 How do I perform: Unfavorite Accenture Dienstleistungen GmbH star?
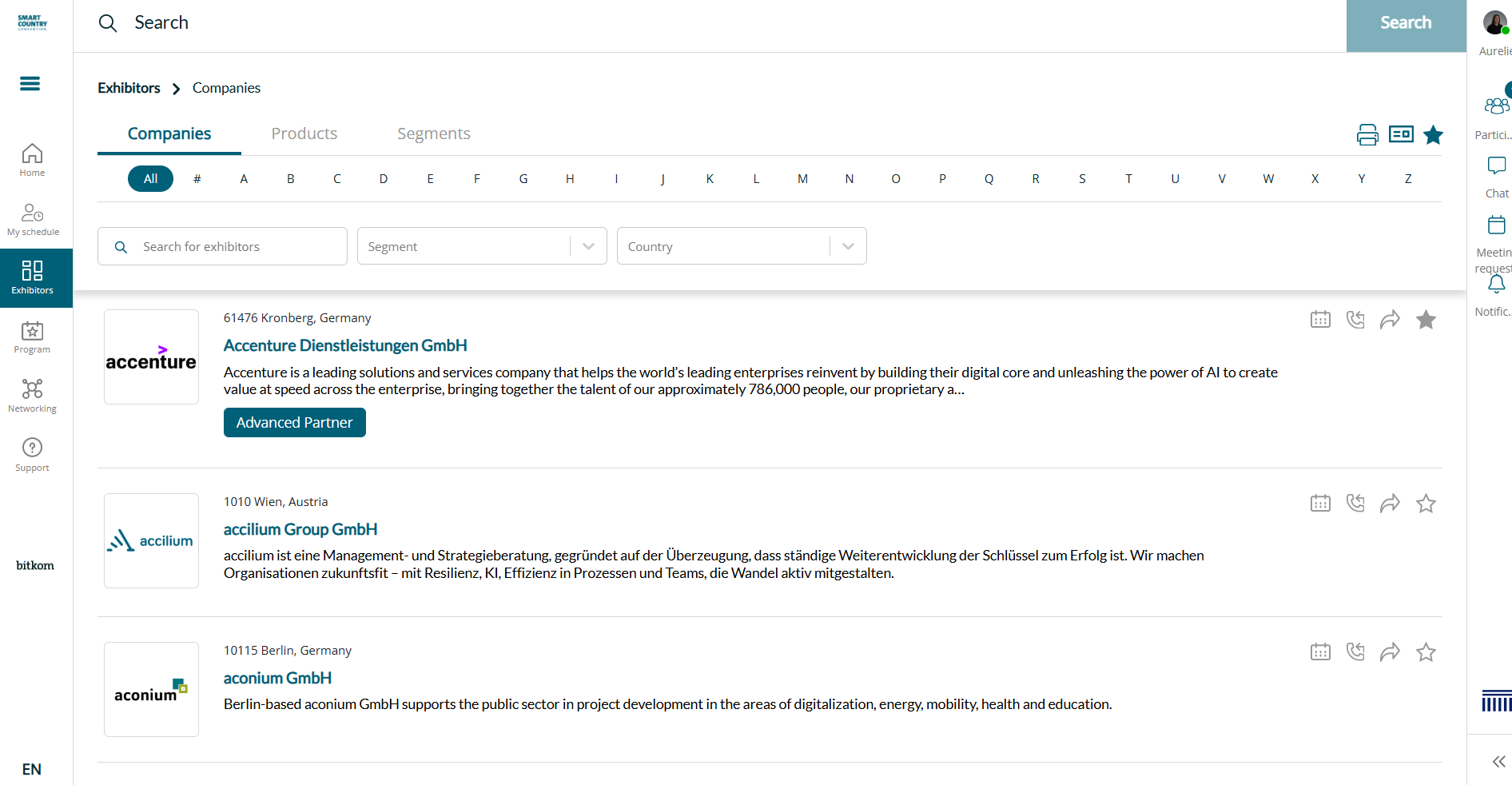(1426, 320)
